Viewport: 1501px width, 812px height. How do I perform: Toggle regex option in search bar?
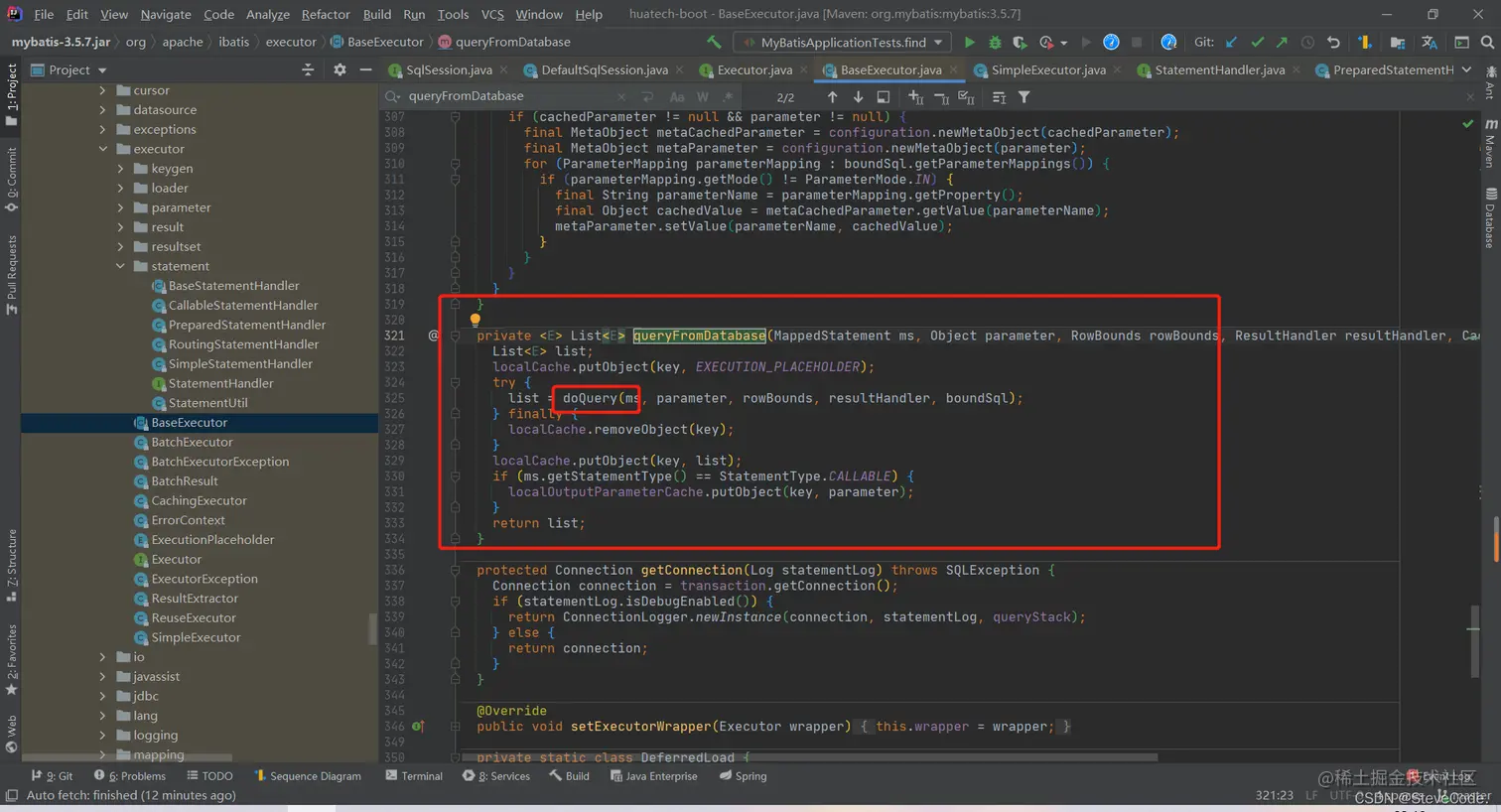tap(729, 96)
